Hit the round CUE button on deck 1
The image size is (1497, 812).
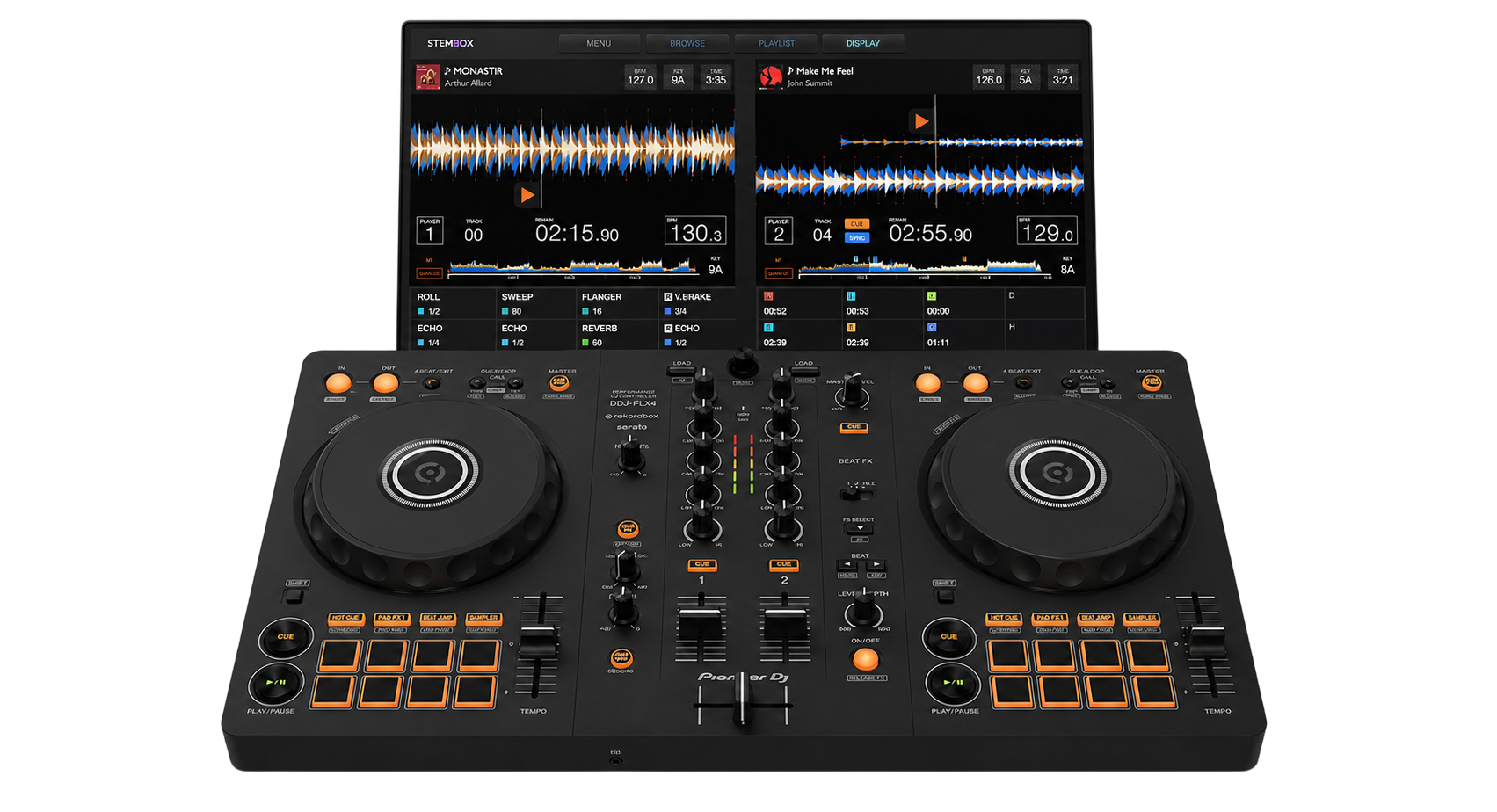pos(286,637)
